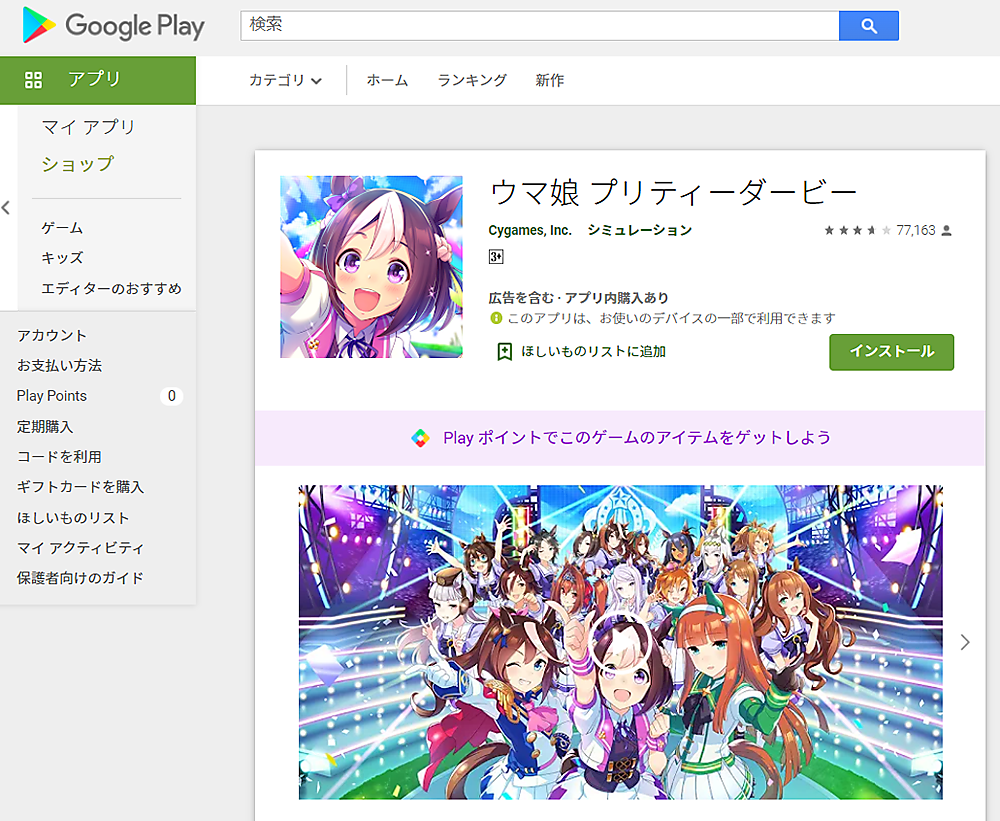1000x821 pixels.
Task: Open エディターのおすすめ
Action: [x=112, y=288]
